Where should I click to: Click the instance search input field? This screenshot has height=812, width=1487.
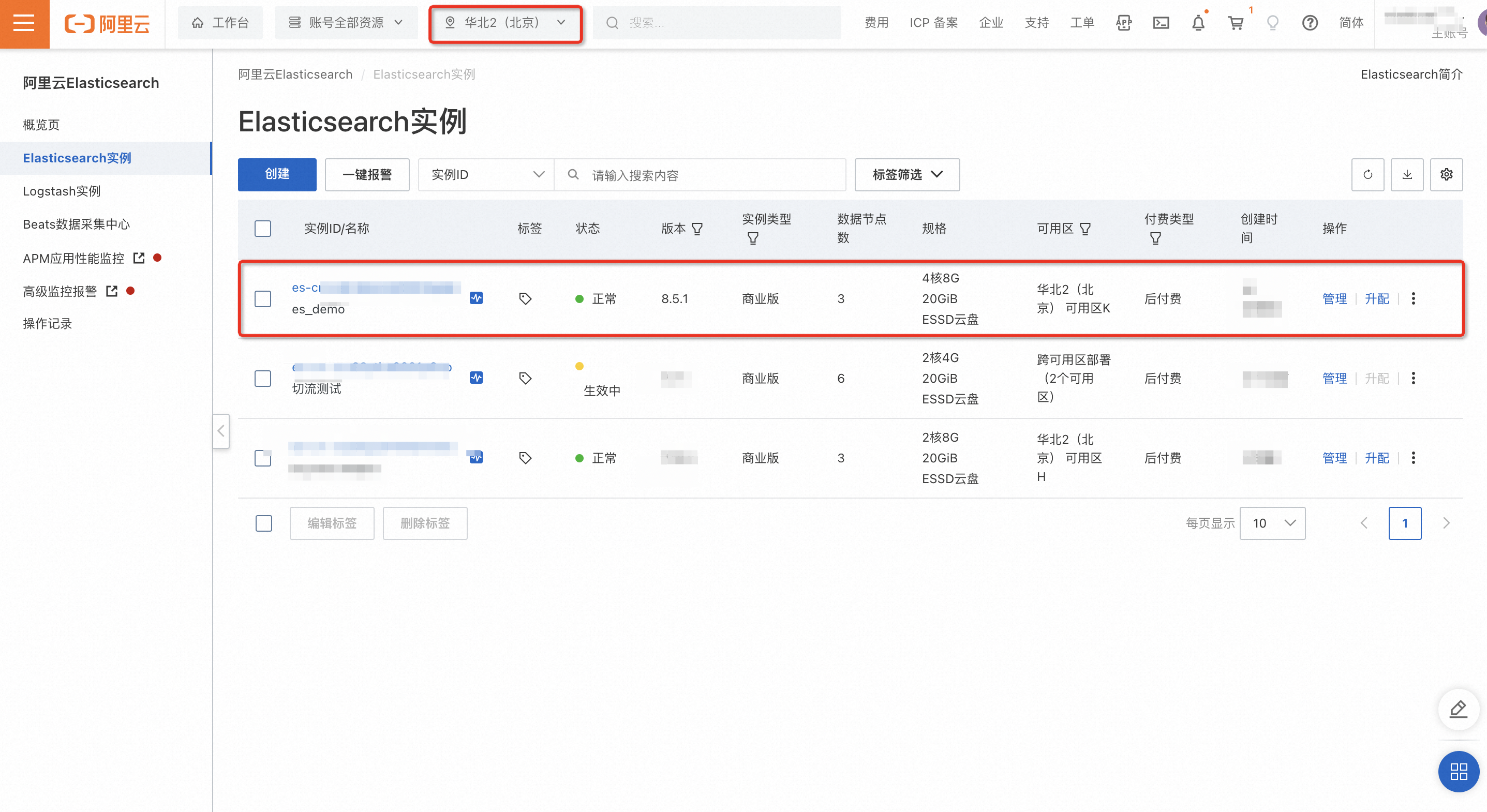click(700, 174)
